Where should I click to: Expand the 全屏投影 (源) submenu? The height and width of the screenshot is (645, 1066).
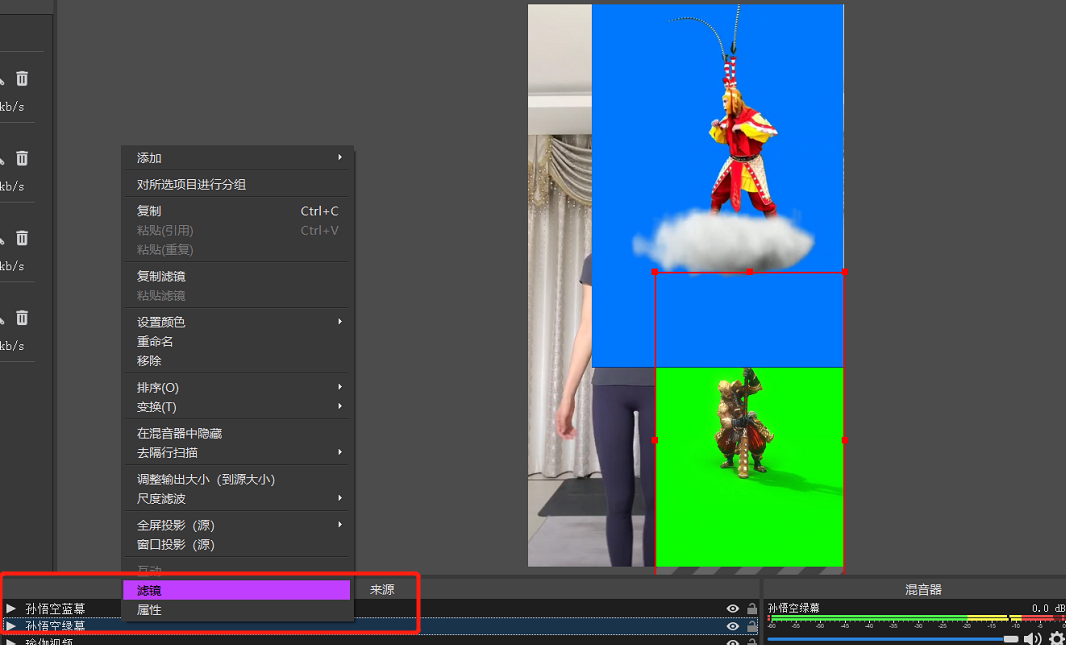tap(237, 525)
